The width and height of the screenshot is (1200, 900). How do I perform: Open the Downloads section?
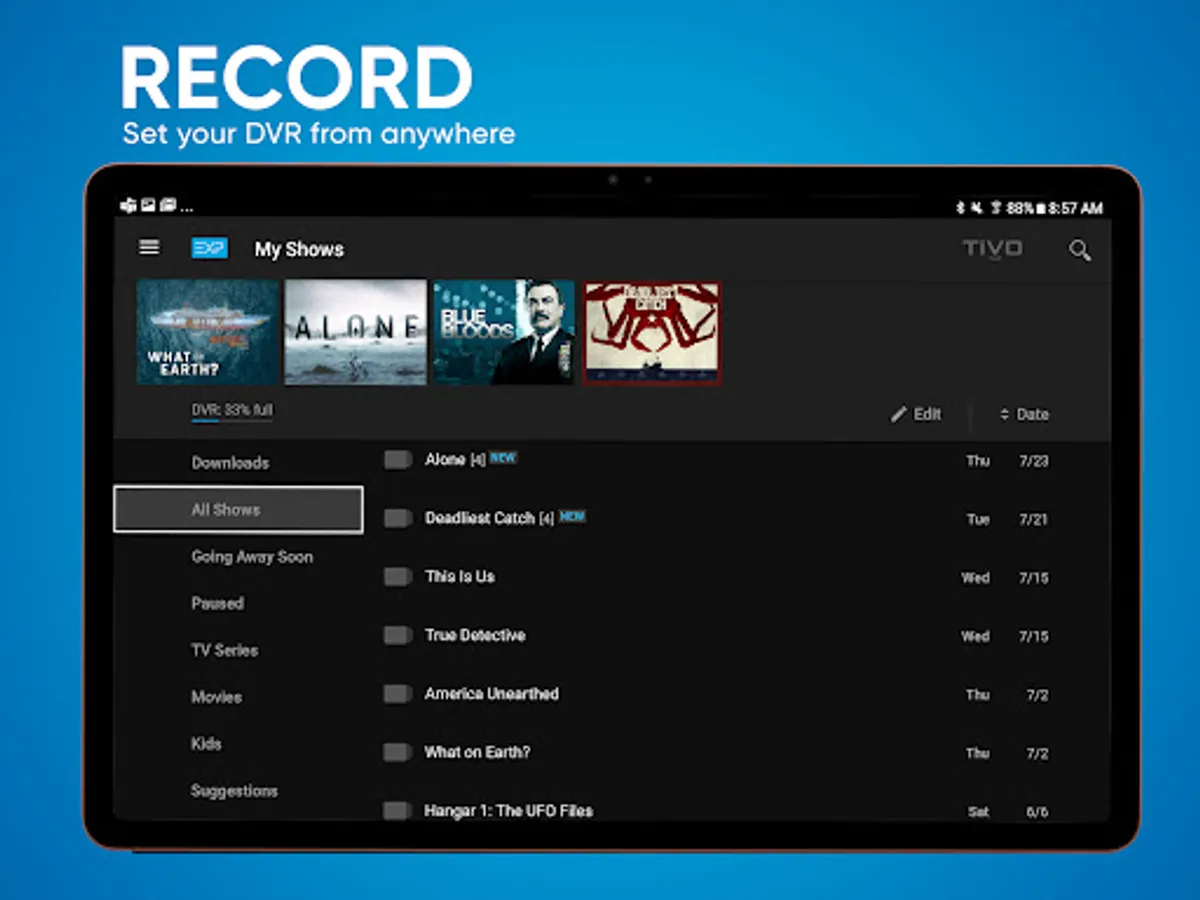(x=230, y=463)
